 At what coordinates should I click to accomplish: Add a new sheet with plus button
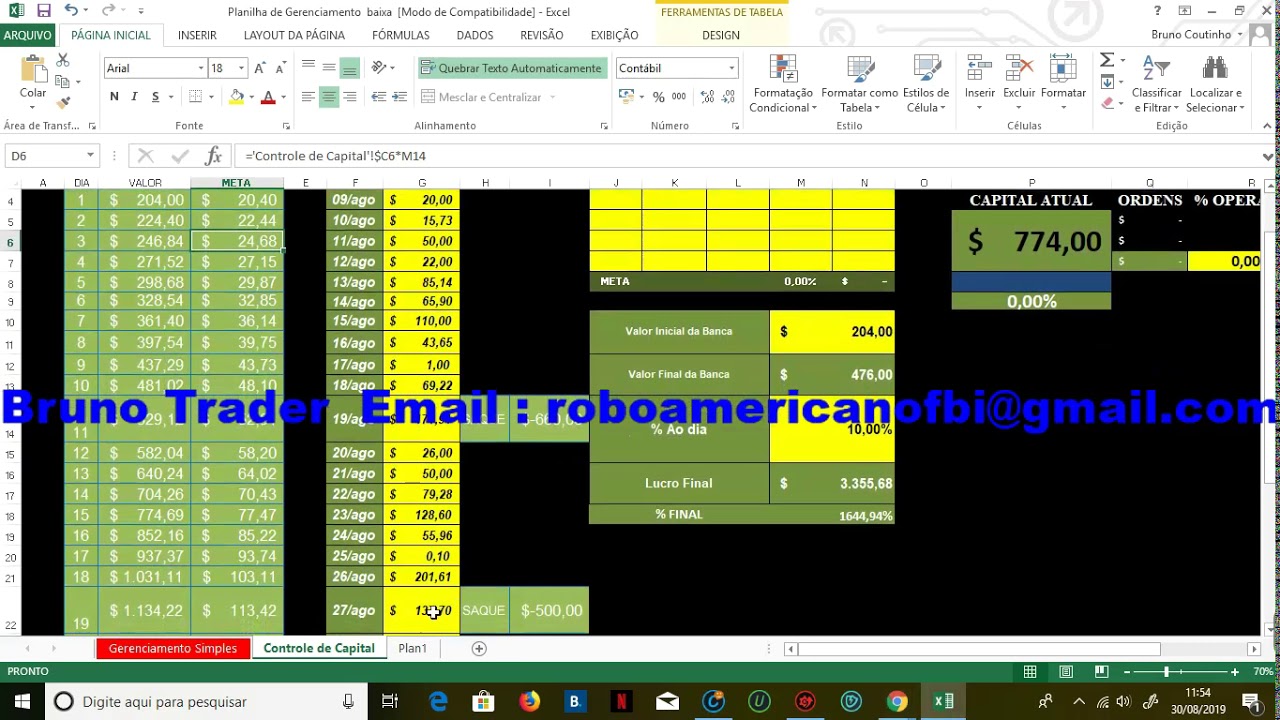[479, 648]
